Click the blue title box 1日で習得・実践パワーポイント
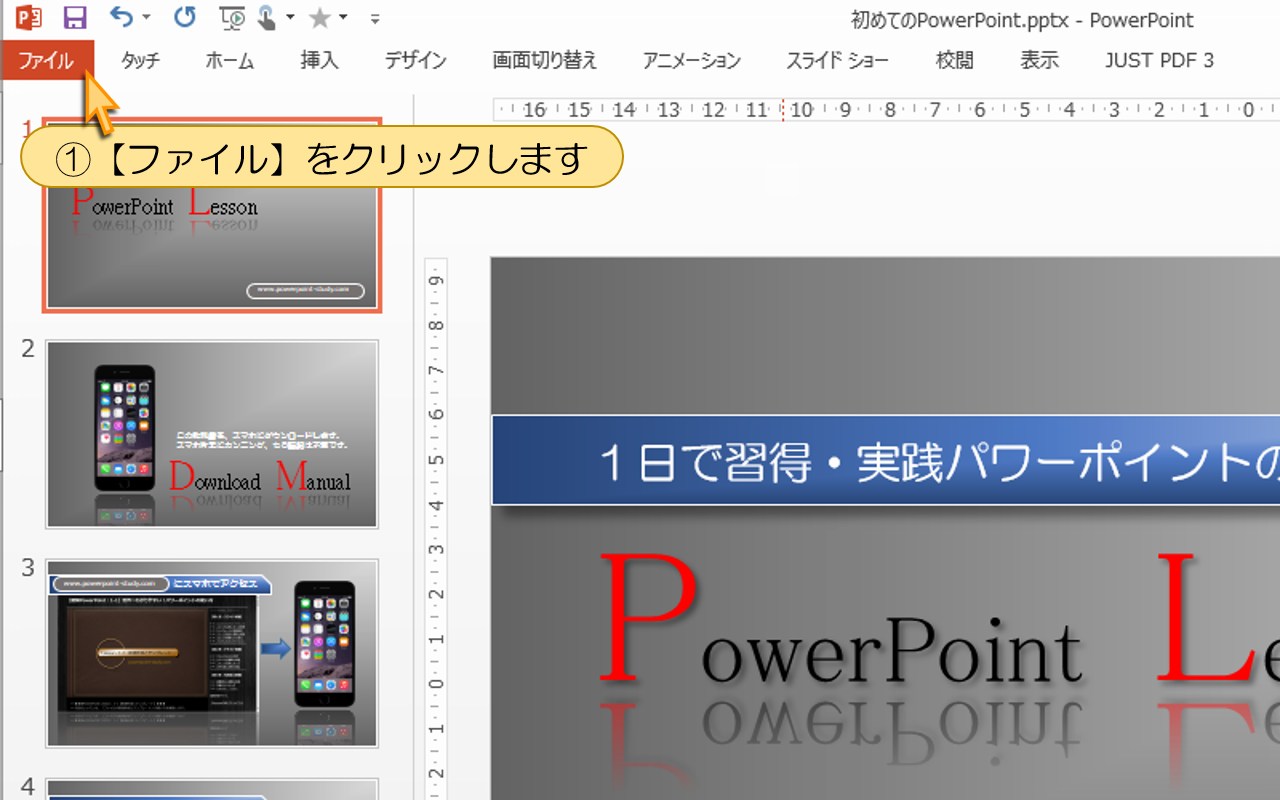This screenshot has height=800, width=1280. pos(886,460)
